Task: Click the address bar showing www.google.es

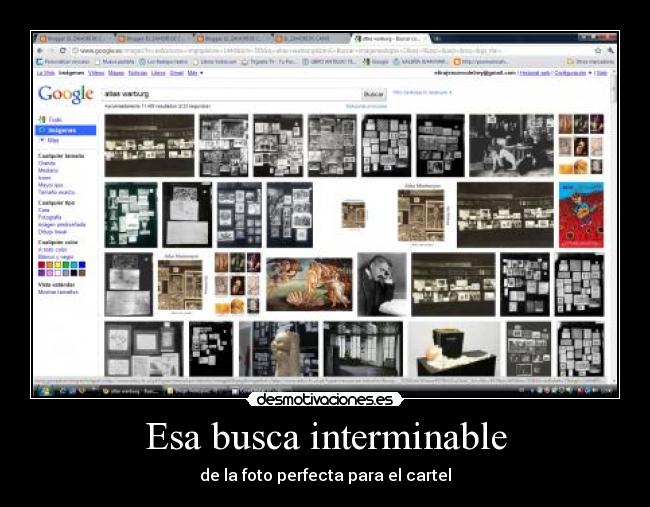Action: coord(332,51)
